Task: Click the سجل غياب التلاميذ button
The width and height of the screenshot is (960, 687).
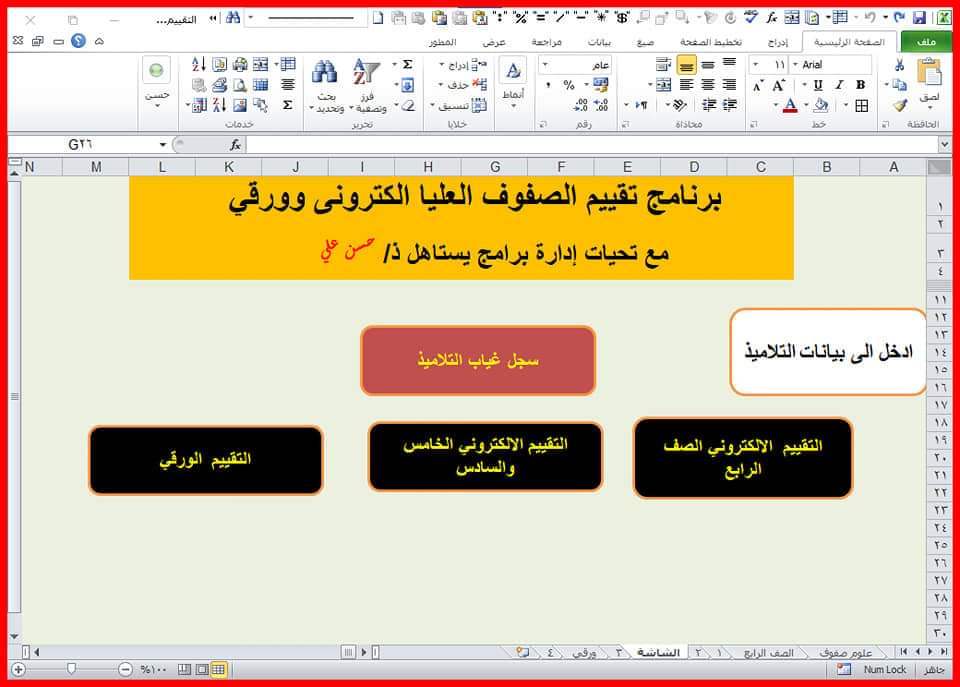Action: click(477, 360)
